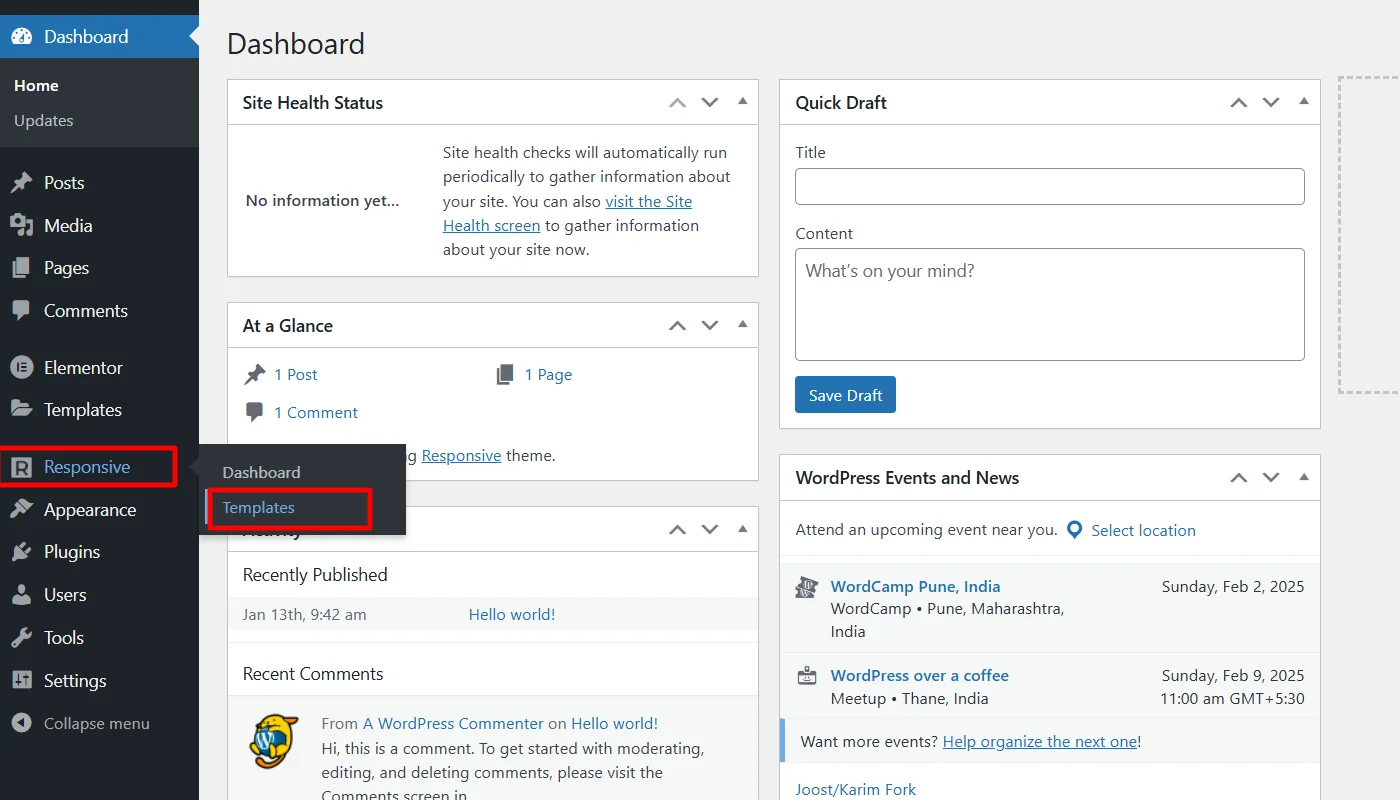
Task: Click the pages icon beside 1 Page
Action: pos(505,375)
